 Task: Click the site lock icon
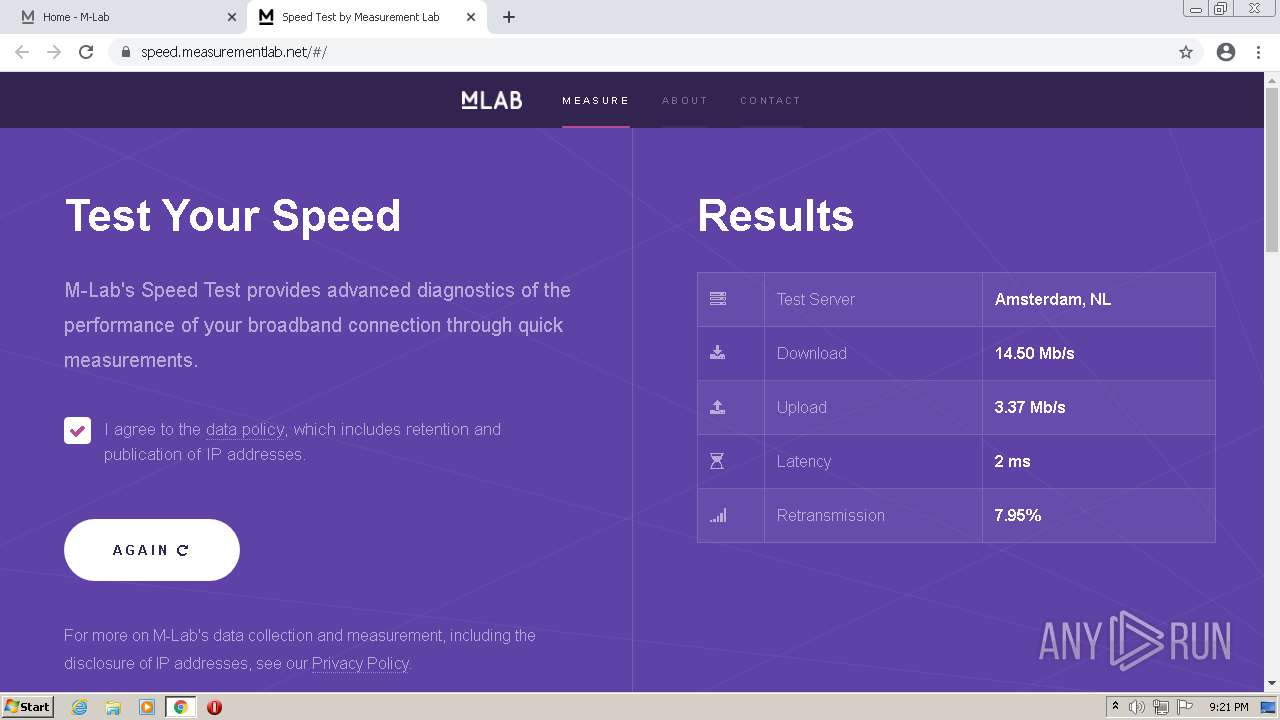tap(126, 52)
